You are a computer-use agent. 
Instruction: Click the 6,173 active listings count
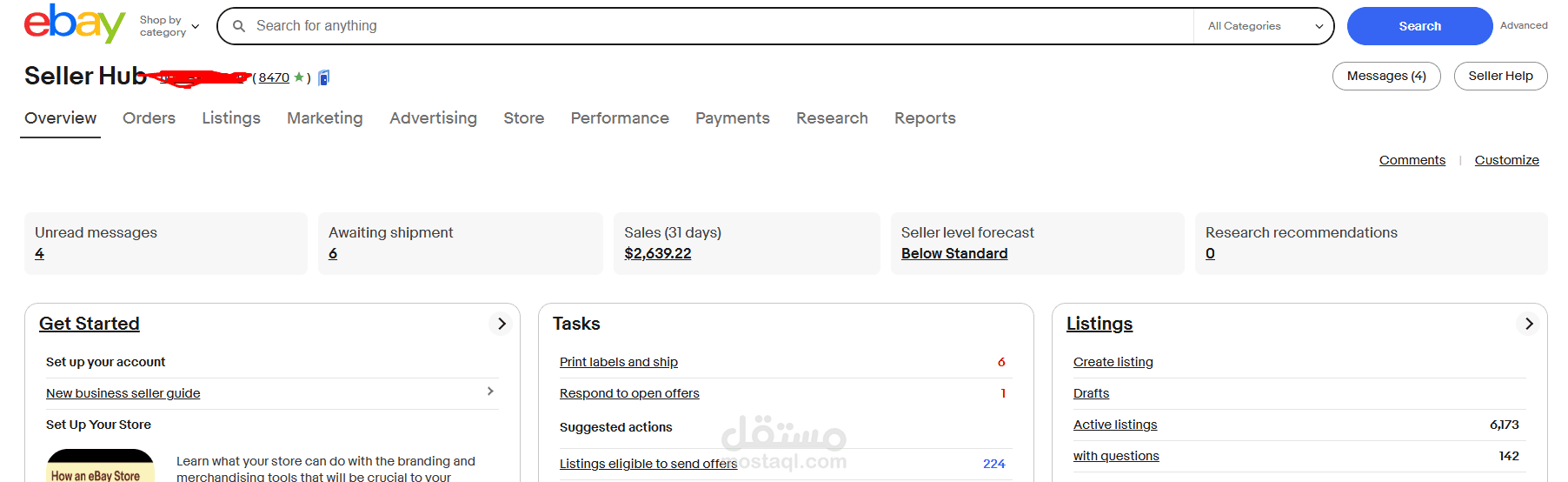[1505, 425]
